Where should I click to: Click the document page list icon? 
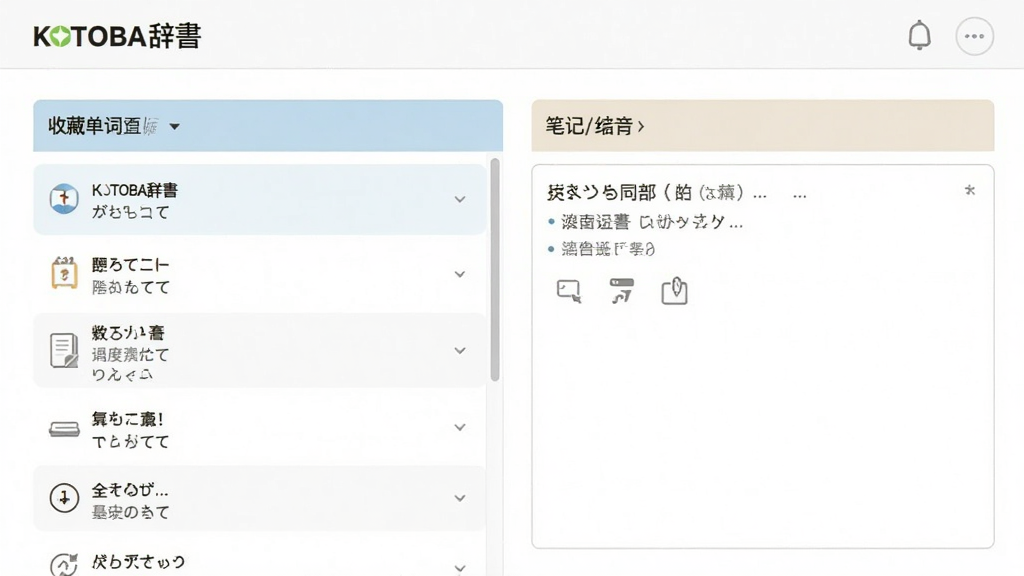point(64,350)
